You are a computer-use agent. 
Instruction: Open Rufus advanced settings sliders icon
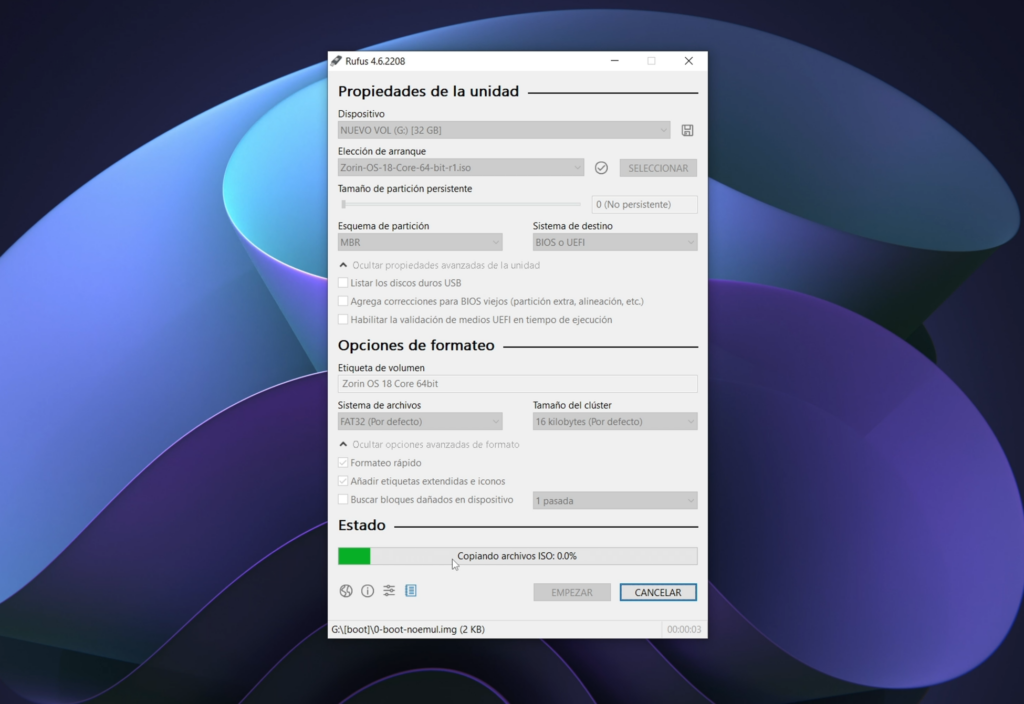388,591
